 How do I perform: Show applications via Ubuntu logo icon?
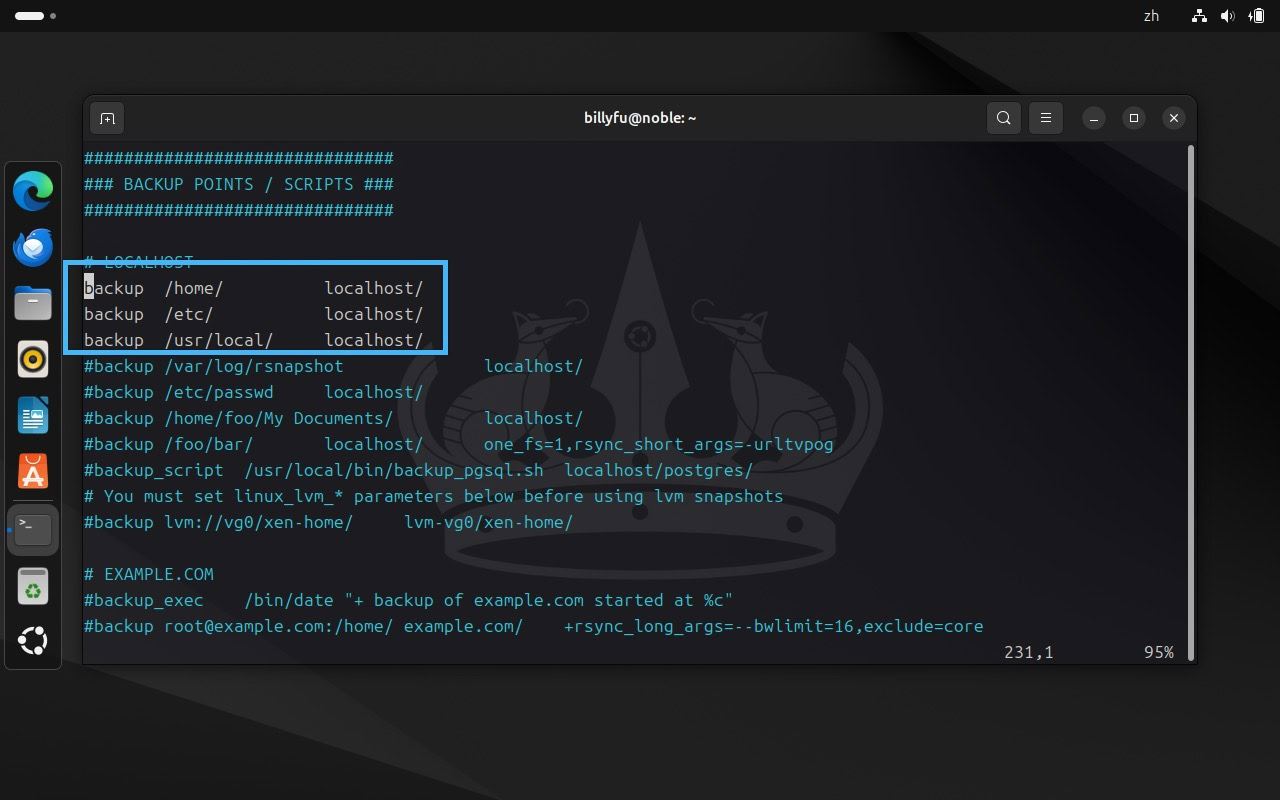tap(33, 641)
